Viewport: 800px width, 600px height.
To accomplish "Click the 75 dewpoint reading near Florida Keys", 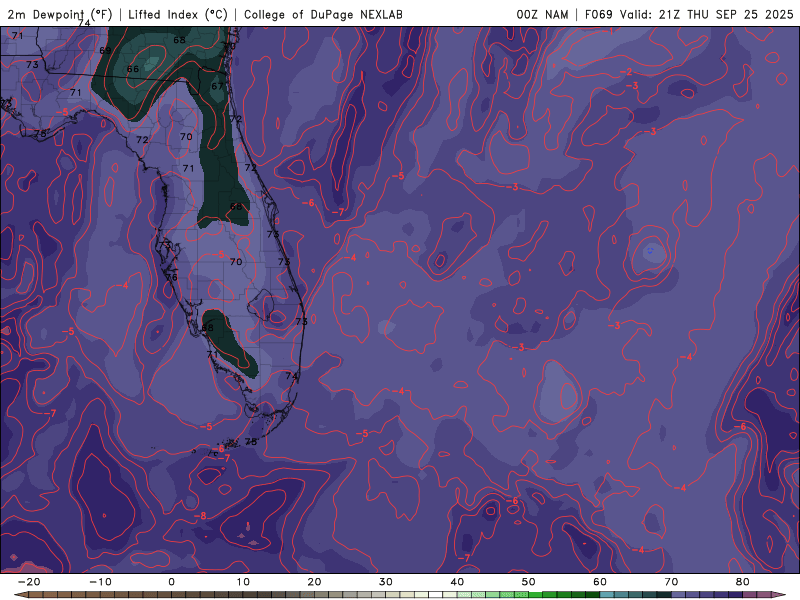I will [251, 442].
